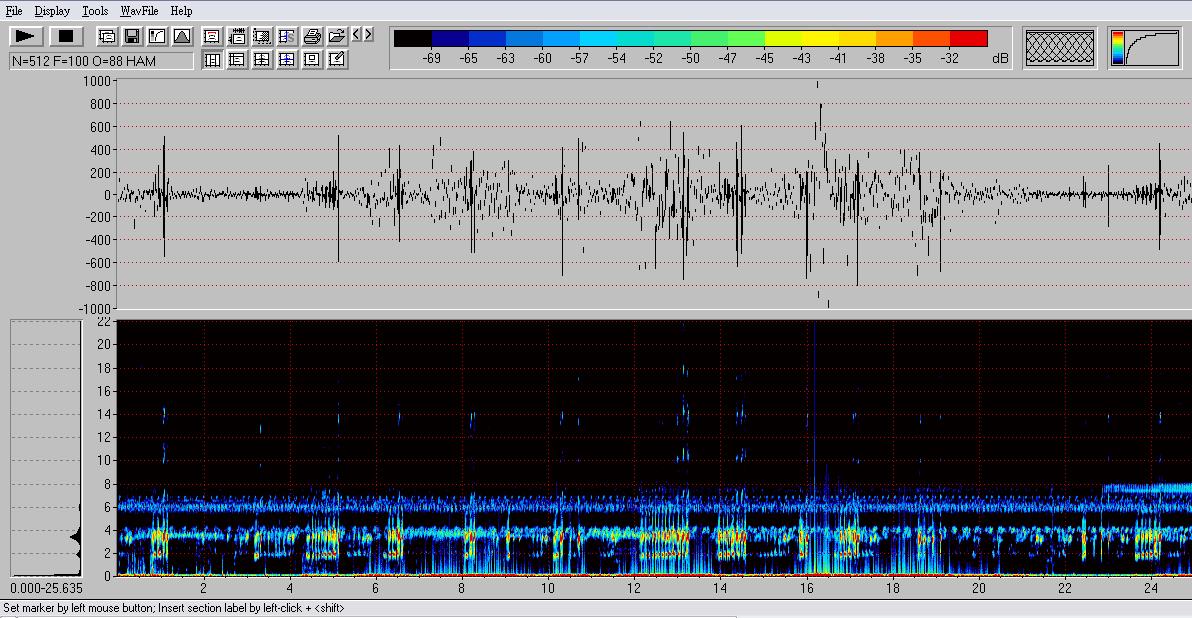Click the open folder icon
This screenshot has width=1192, height=618.
point(337,36)
